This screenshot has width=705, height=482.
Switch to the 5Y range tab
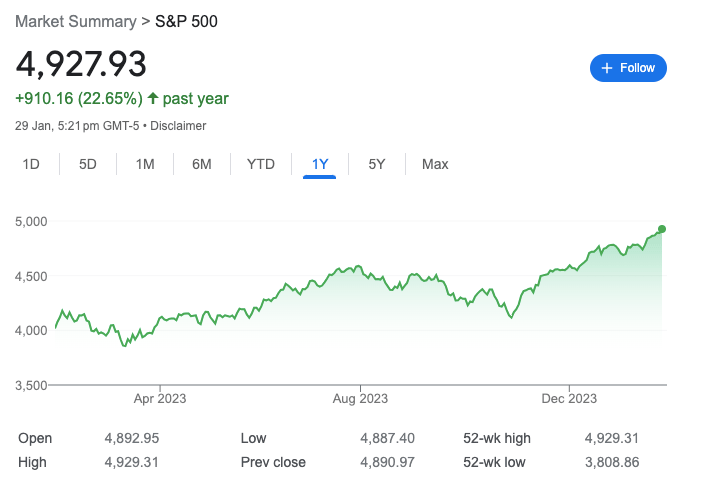pyautogui.click(x=377, y=164)
